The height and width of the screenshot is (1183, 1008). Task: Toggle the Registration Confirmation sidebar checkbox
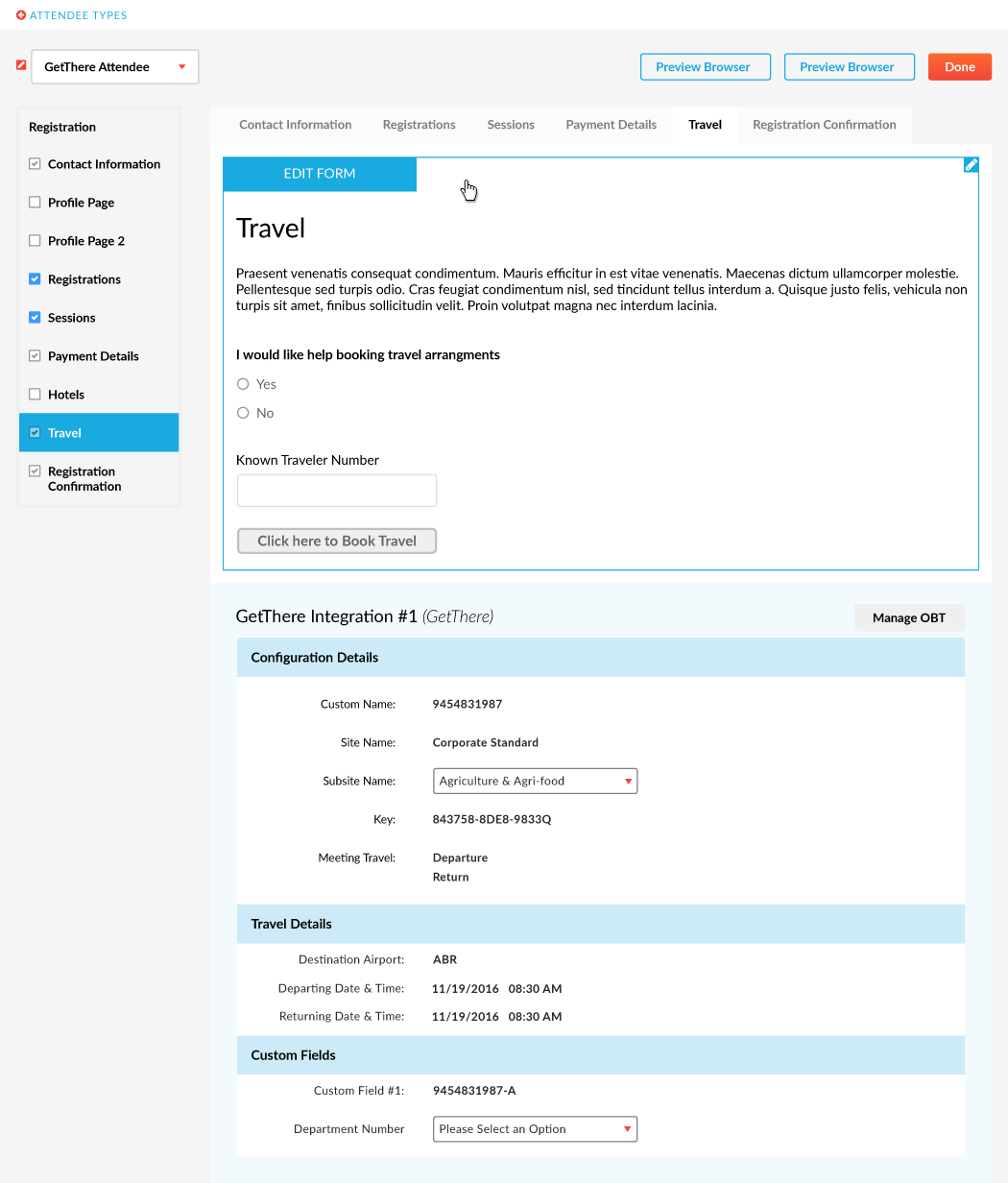(35, 471)
